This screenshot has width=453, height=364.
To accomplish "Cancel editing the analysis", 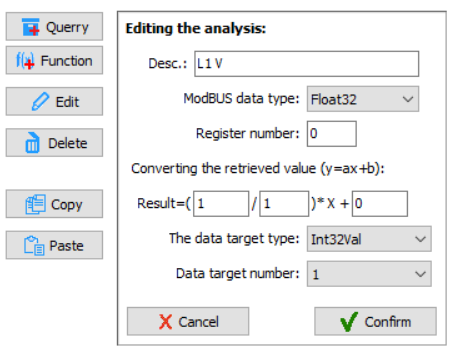I will click(188, 321).
